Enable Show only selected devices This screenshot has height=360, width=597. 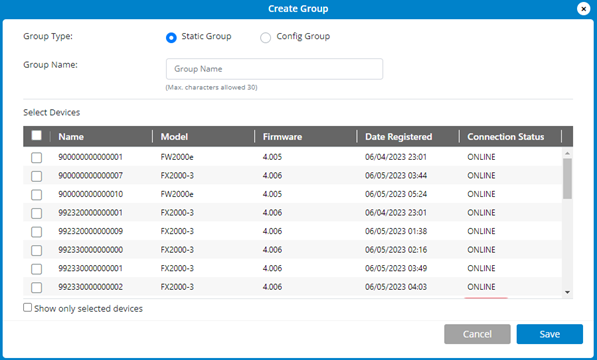[x=27, y=307]
